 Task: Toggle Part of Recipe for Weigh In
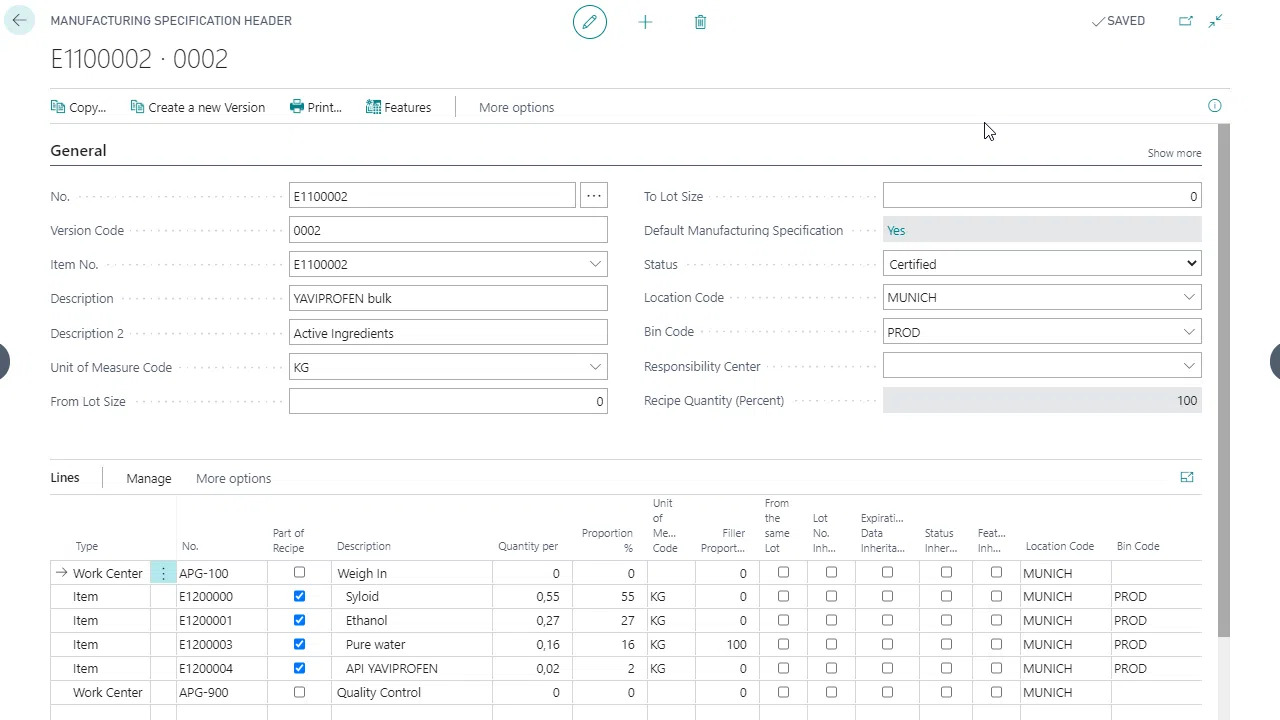299,573
